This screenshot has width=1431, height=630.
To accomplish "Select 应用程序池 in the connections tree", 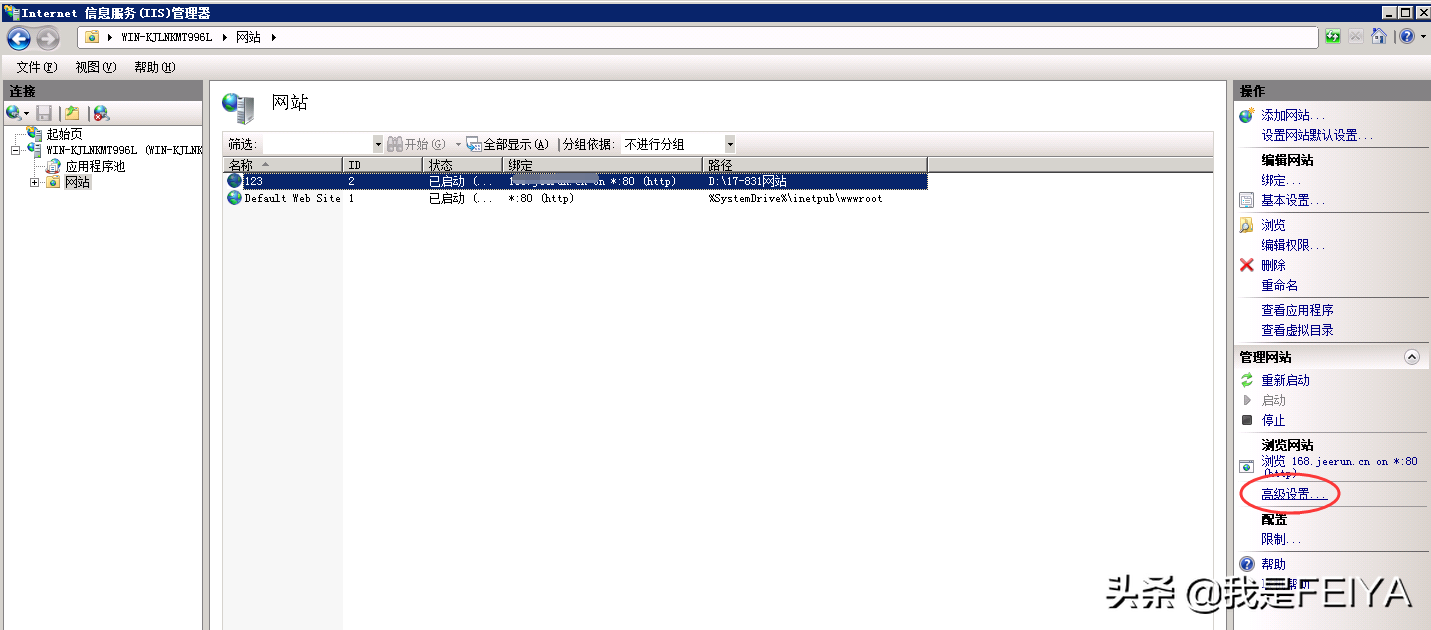I will (95, 166).
